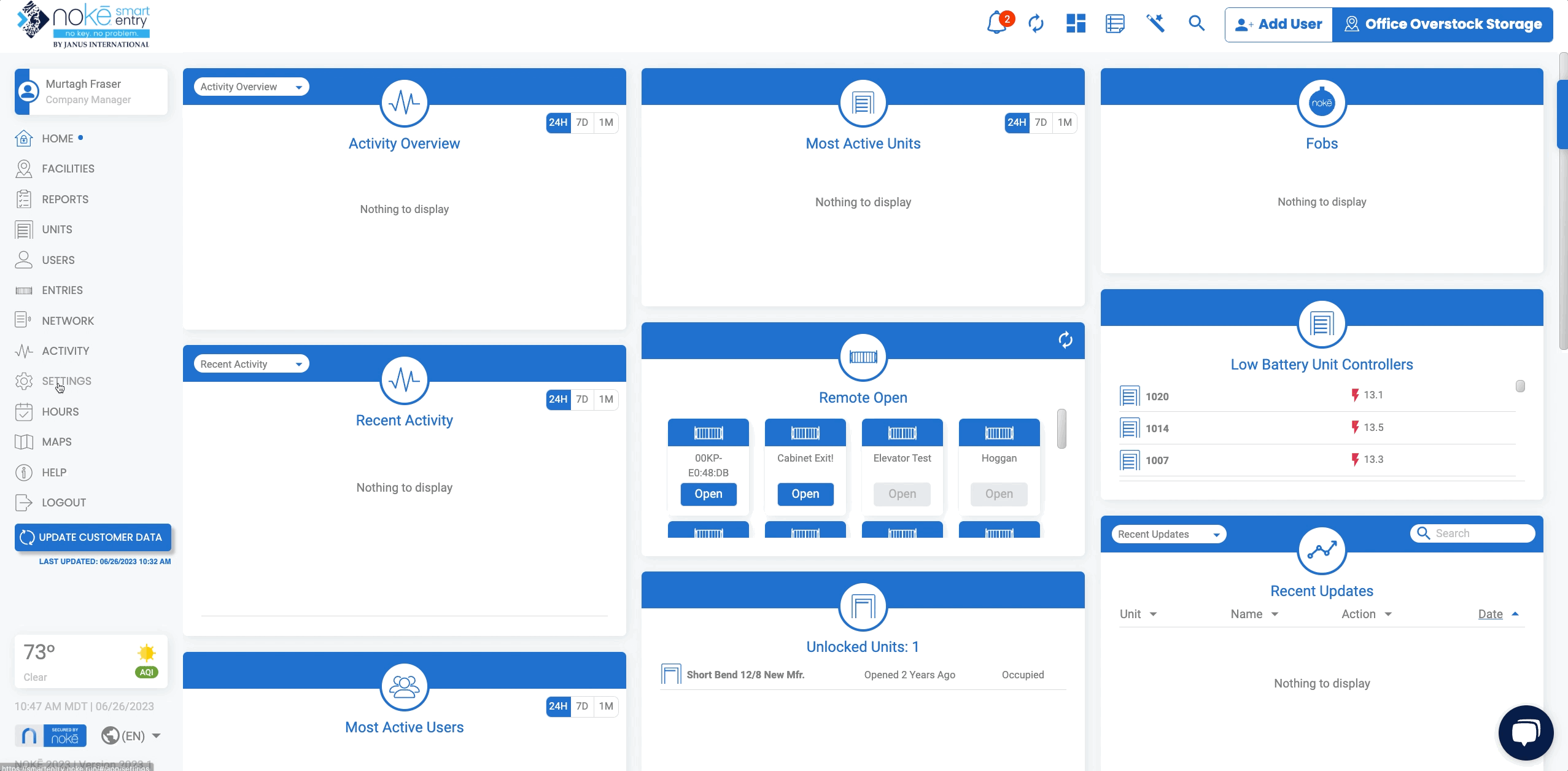Click the Unlocked Units door icon
The width and height of the screenshot is (1568, 771).
[x=863, y=607]
